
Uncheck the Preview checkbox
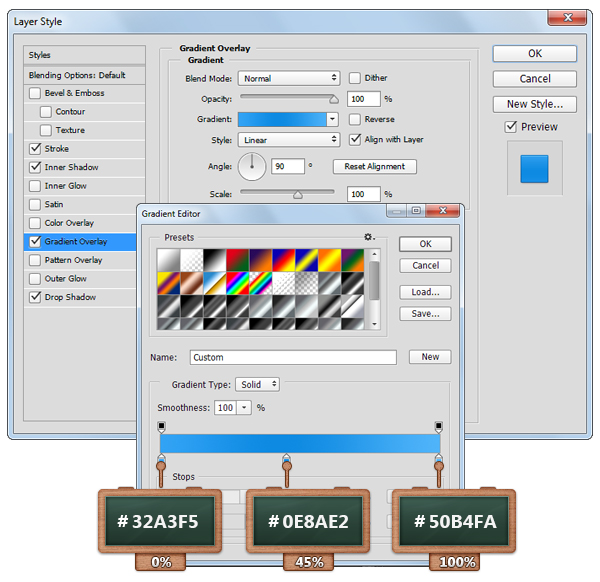click(x=511, y=127)
